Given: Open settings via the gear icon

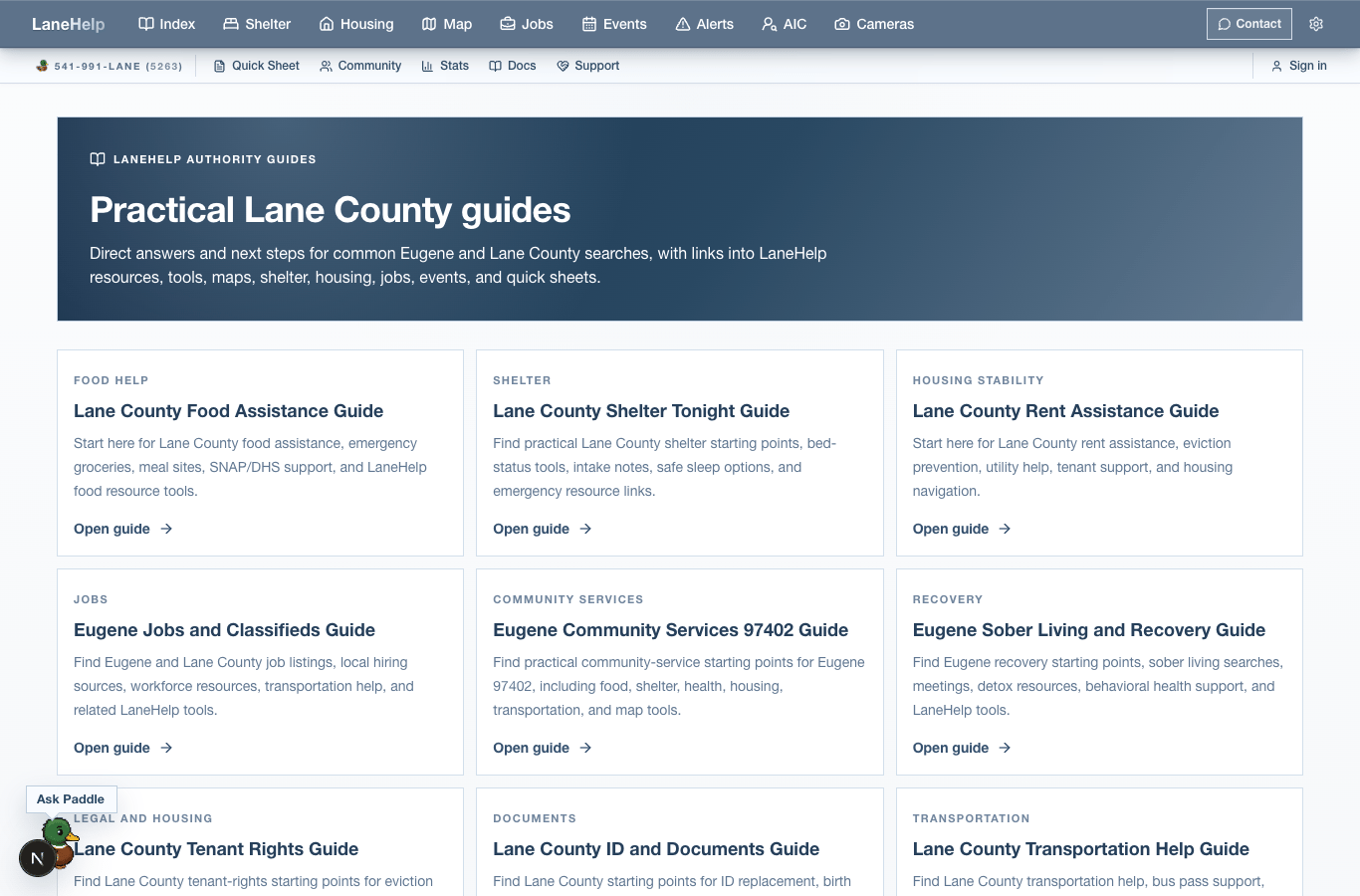Looking at the screenshot, I should 1316,24.
